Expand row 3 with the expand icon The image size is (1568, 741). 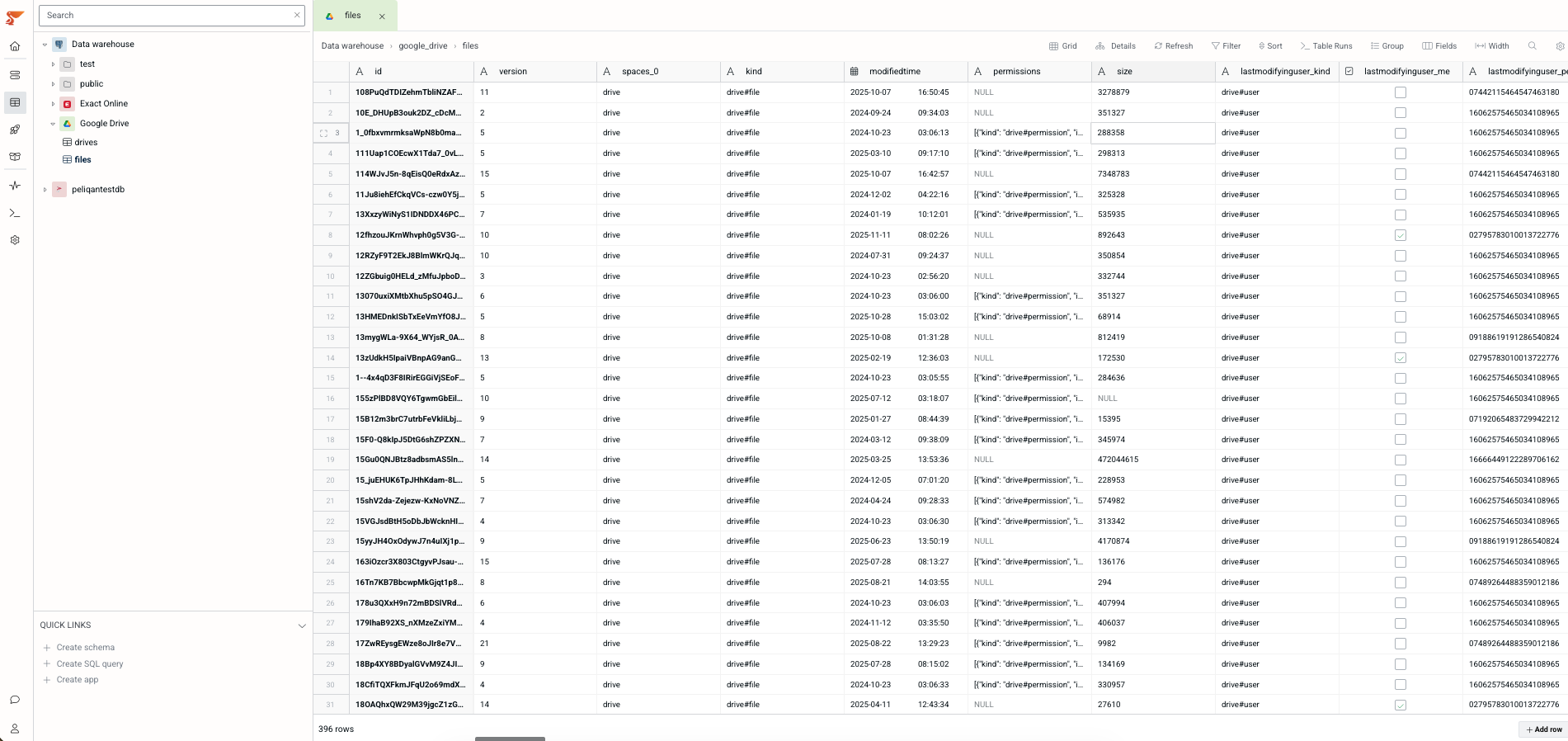pos(323,133)
